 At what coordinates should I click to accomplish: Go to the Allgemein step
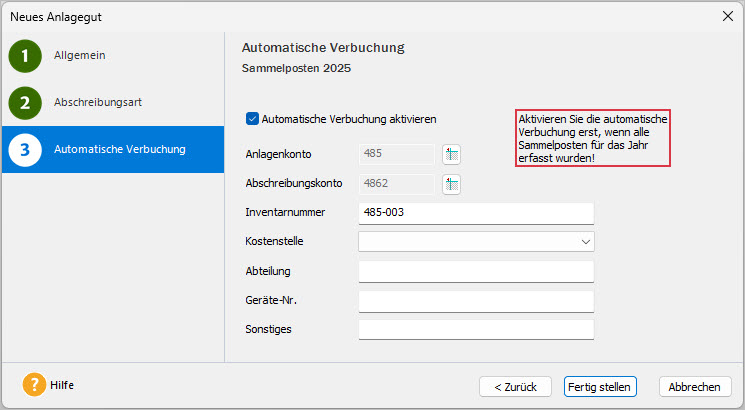(x=80, y=56)
